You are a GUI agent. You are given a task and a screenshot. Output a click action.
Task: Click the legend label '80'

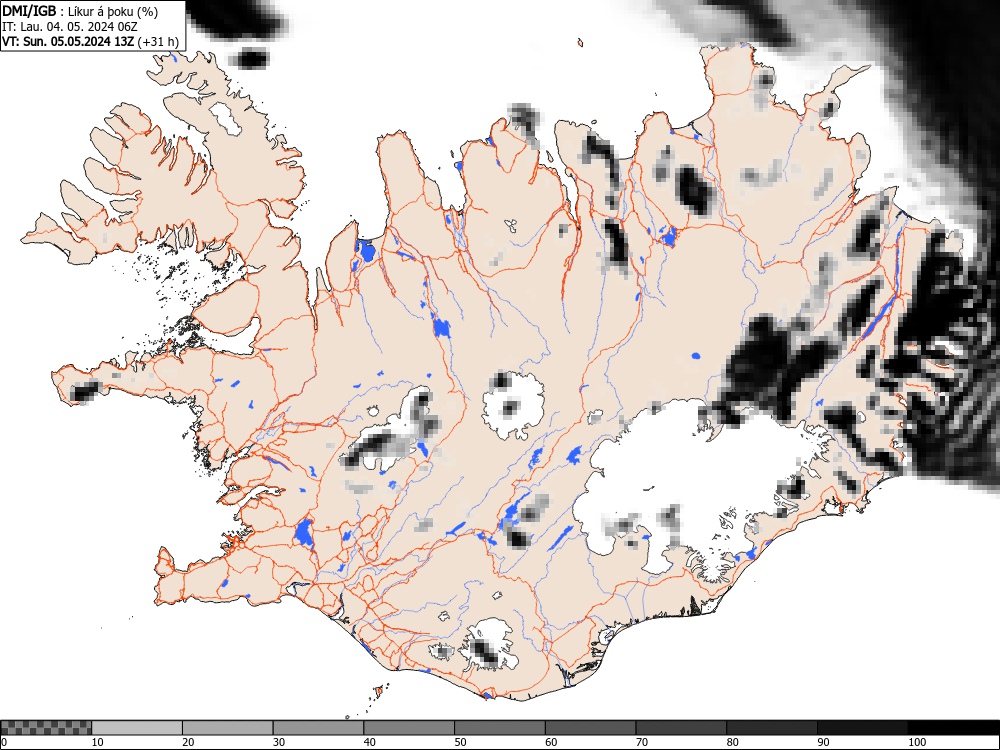(732, 742)
